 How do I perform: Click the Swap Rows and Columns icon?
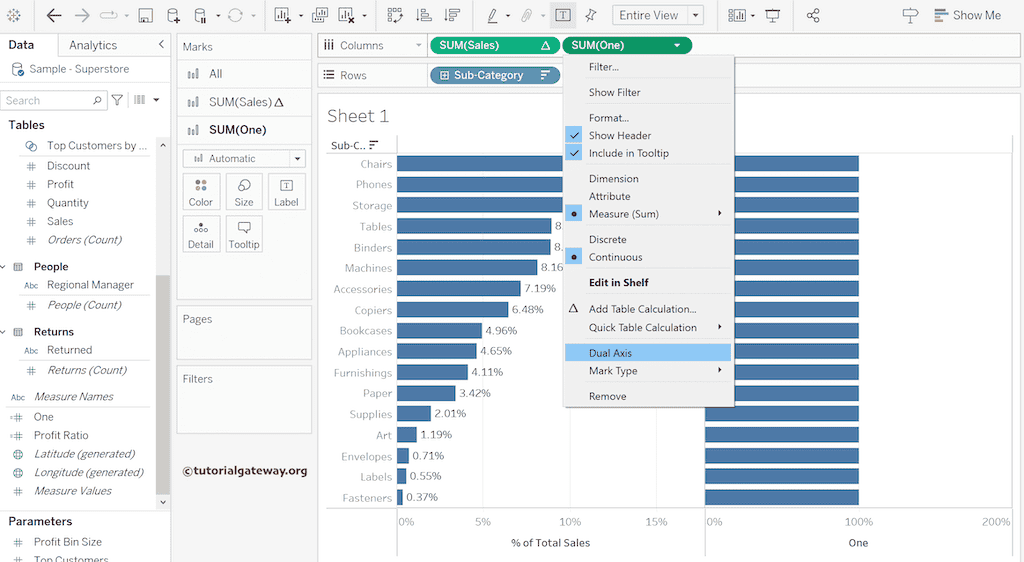(x=395, y=16)
